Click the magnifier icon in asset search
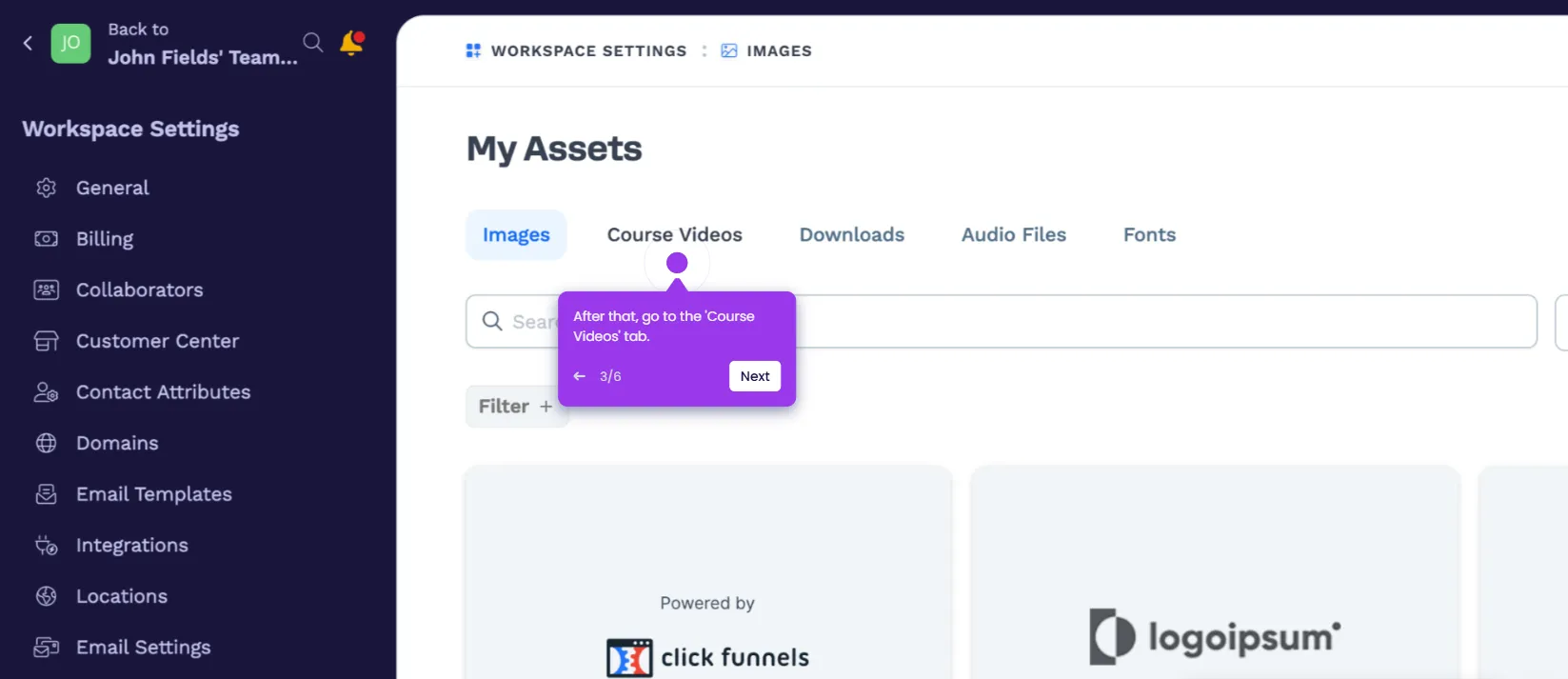 tap(492, 321)
